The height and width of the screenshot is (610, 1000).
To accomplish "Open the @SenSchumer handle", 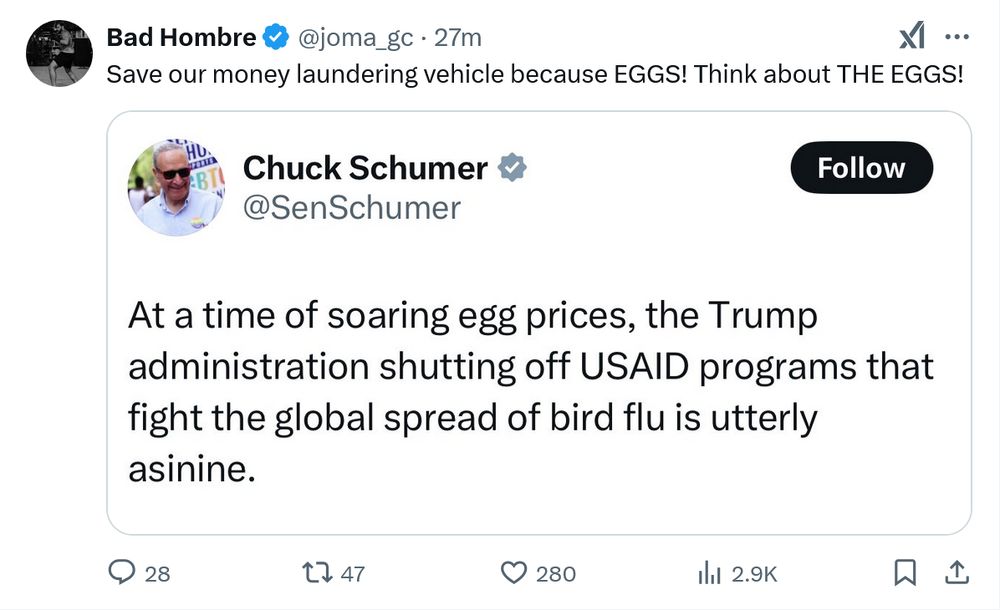I will [x=352, y=207].
